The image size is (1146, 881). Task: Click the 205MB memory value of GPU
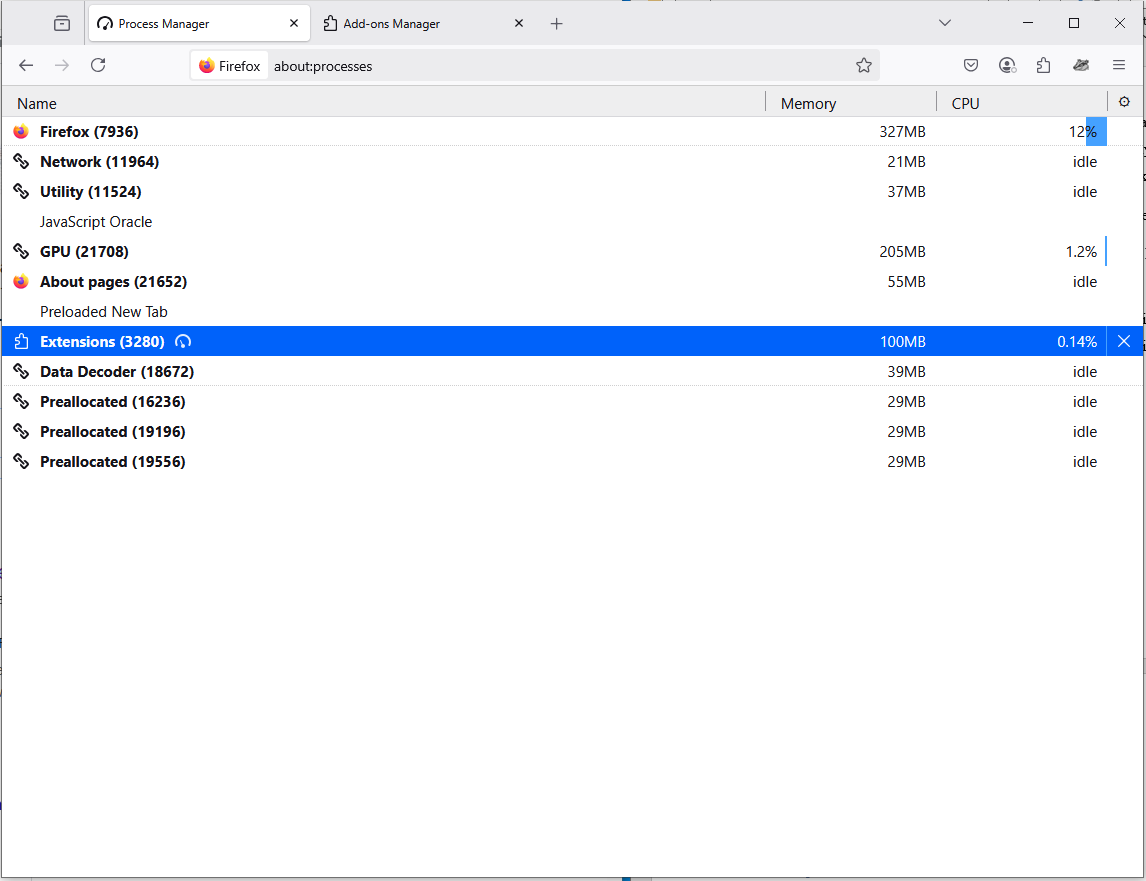(903, 252)
